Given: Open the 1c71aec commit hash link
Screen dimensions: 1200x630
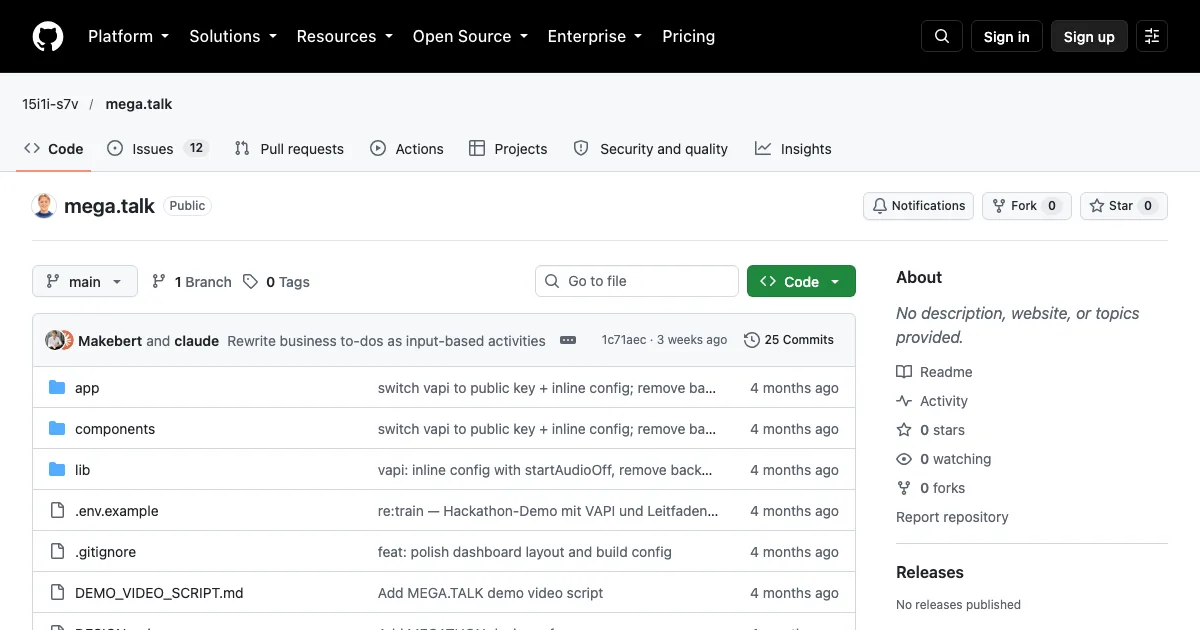Looking at the screenshot, I should click(x=623, y=340).
